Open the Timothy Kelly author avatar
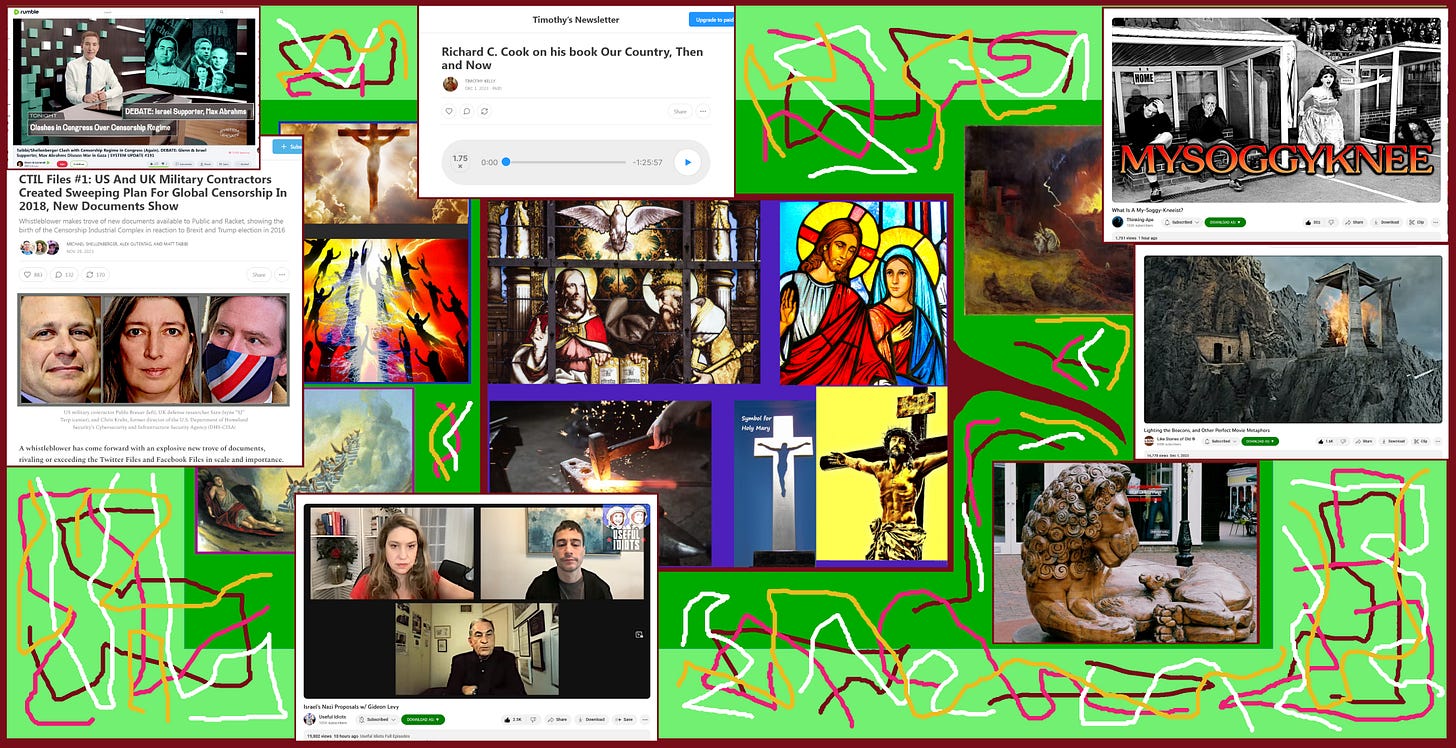The image size is (1456, 748). 450,83
